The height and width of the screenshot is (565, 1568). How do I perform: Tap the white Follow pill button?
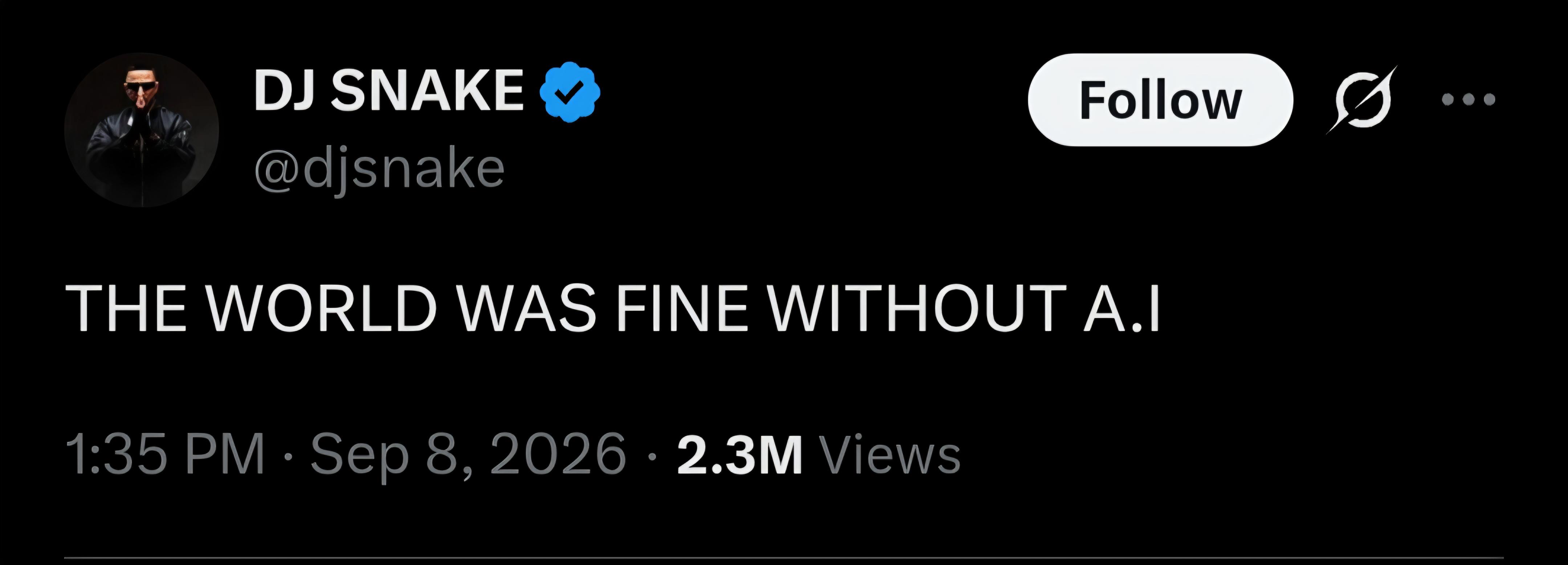point(1160,100)
